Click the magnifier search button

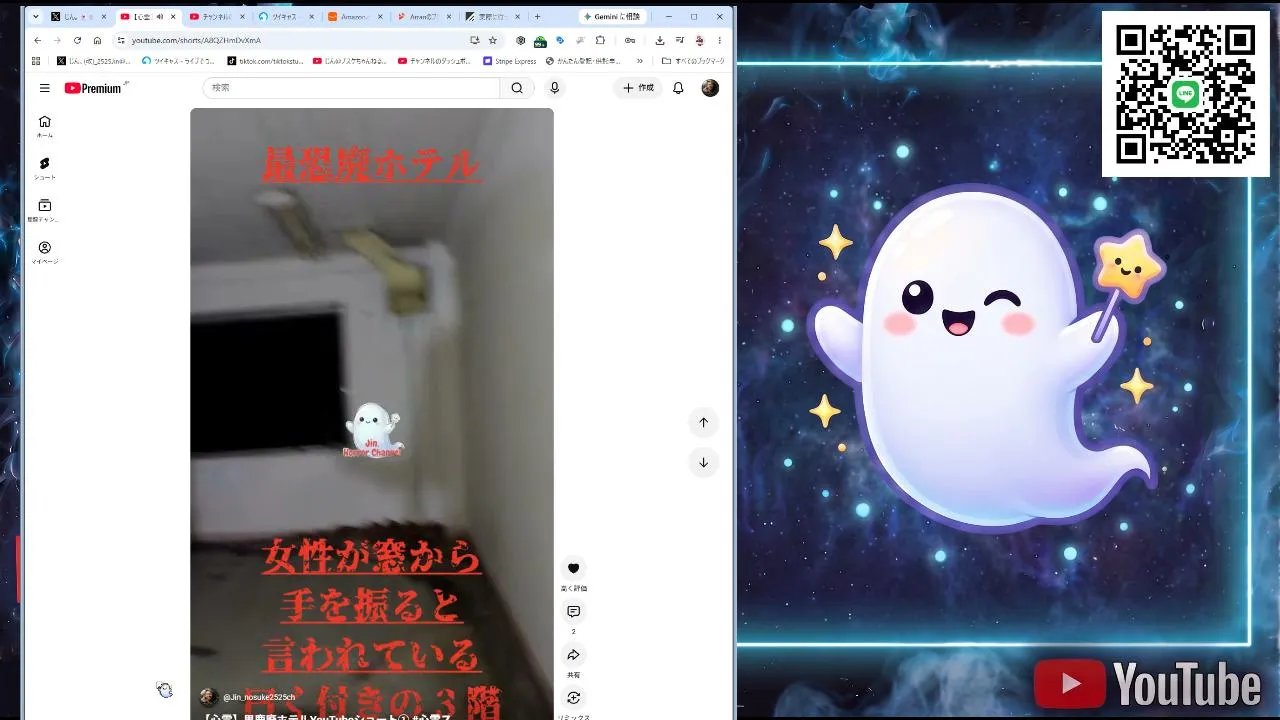point(517,88)
